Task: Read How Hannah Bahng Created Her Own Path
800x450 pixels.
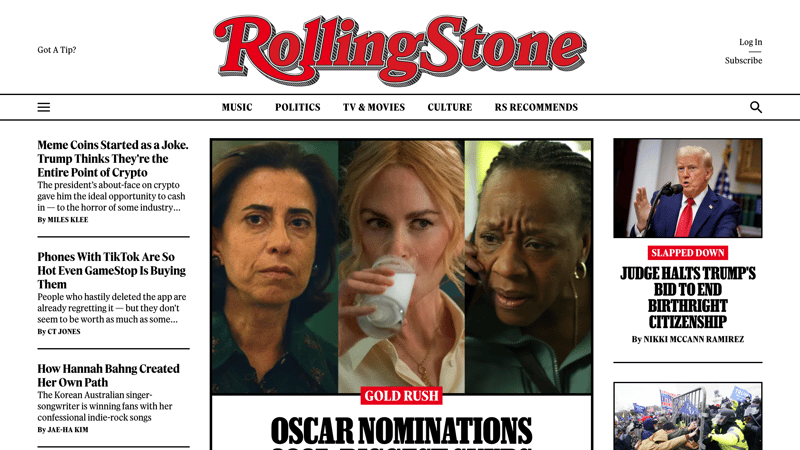Action: [x=108, y=376]
